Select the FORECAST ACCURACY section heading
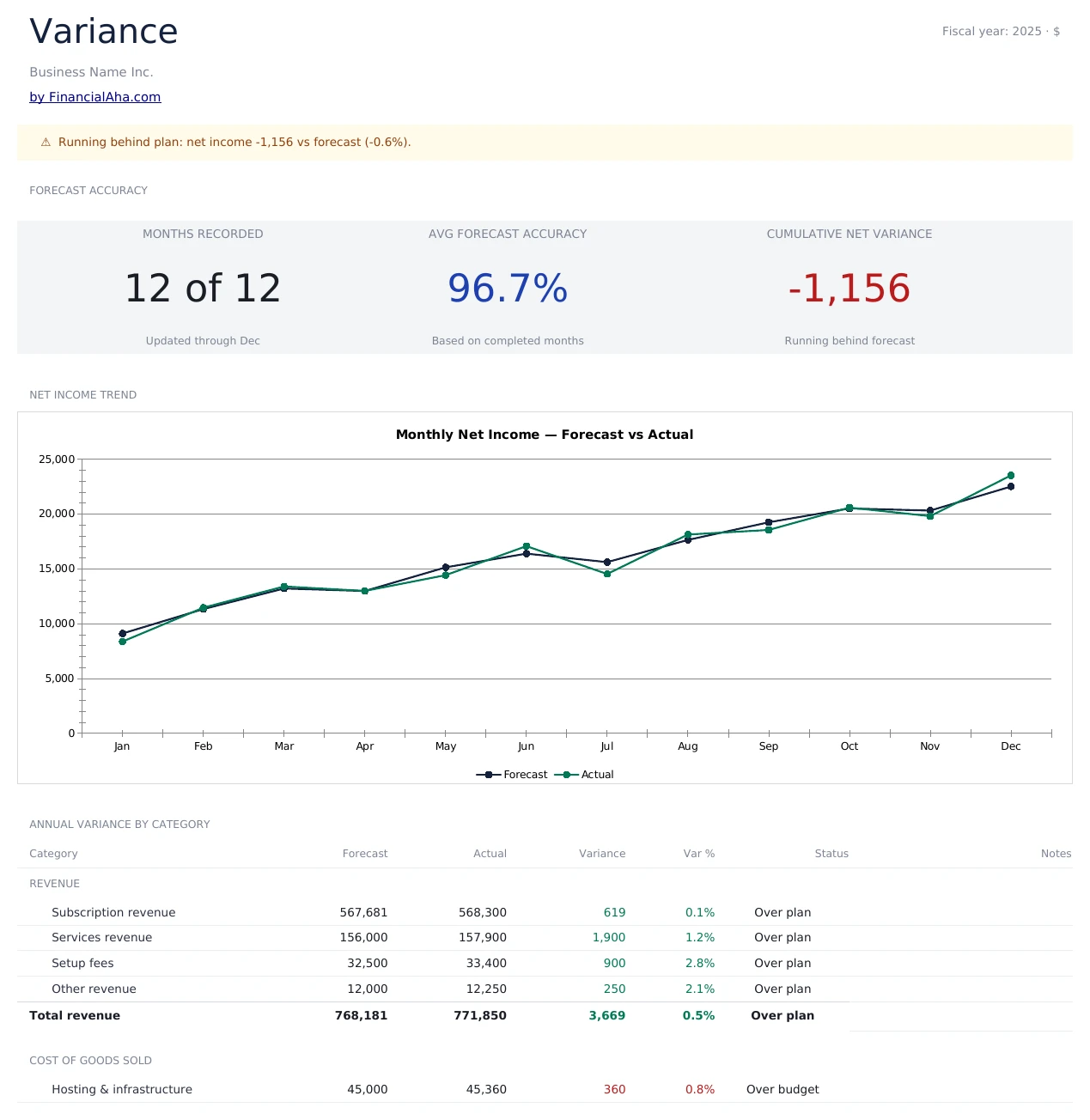 88,190
